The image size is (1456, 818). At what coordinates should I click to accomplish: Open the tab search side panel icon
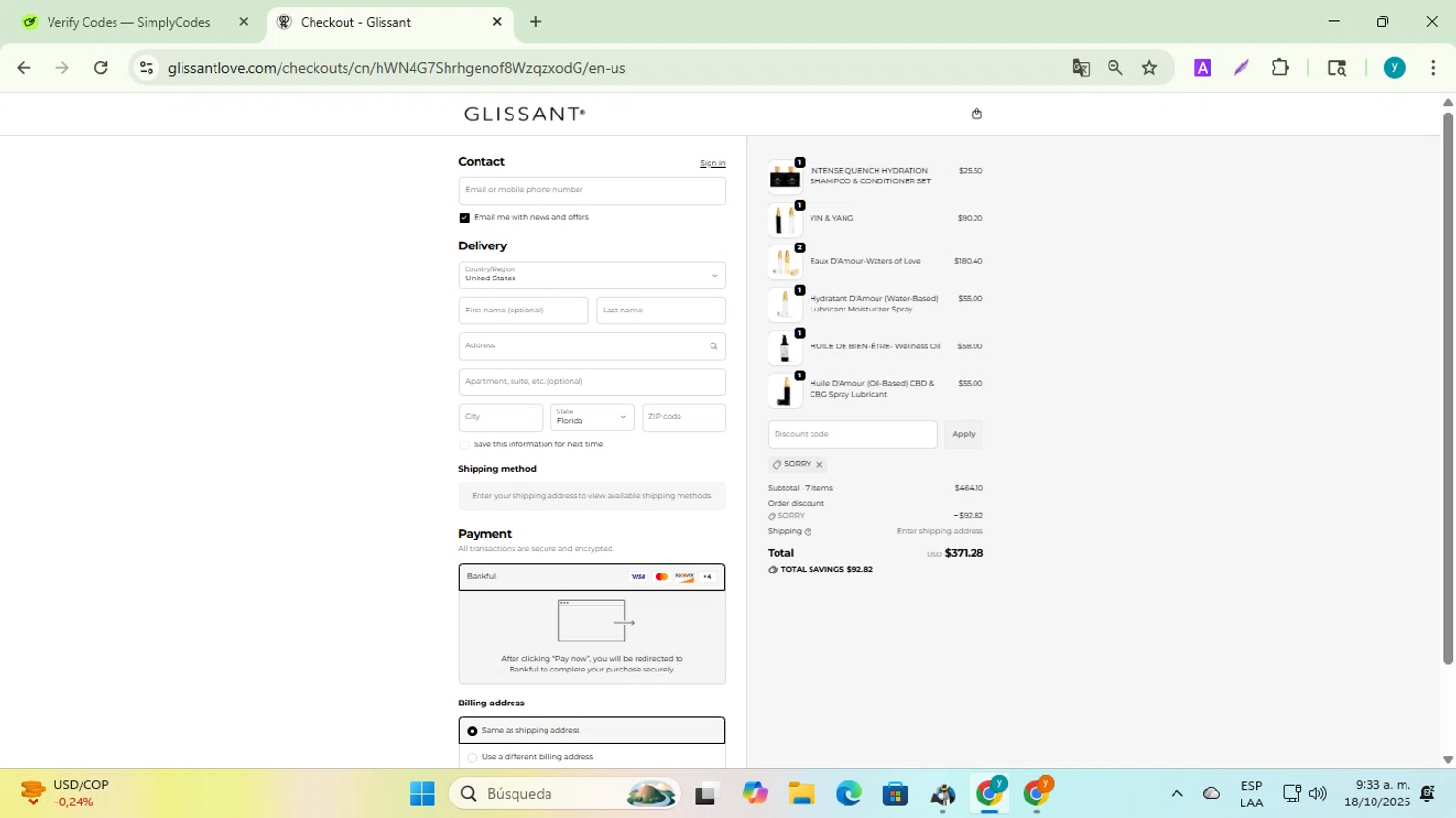1337,67
